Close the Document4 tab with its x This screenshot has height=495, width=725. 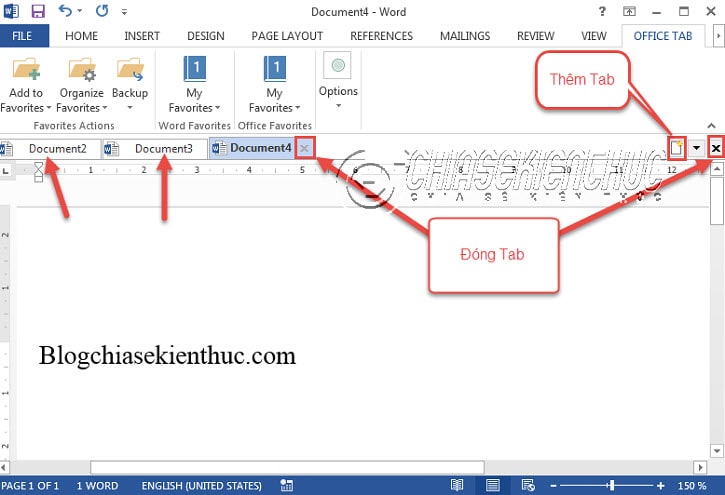304,148
